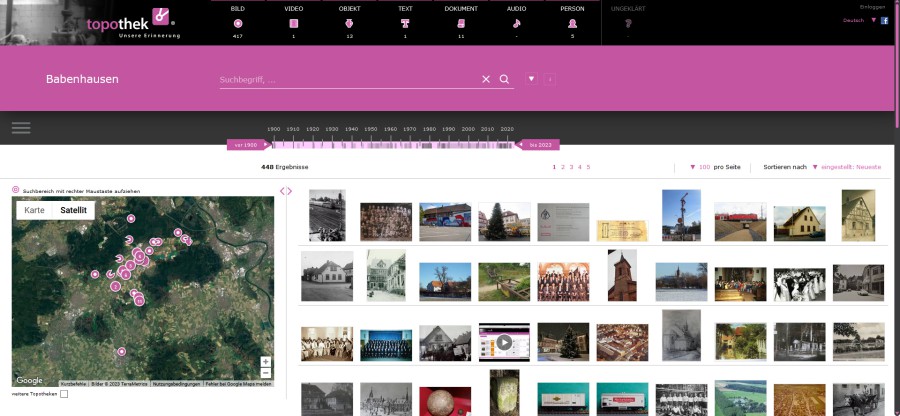This screenshot has height=416, width=900.
Task: Filter by Video media type icon
Action: pos(293,22)
